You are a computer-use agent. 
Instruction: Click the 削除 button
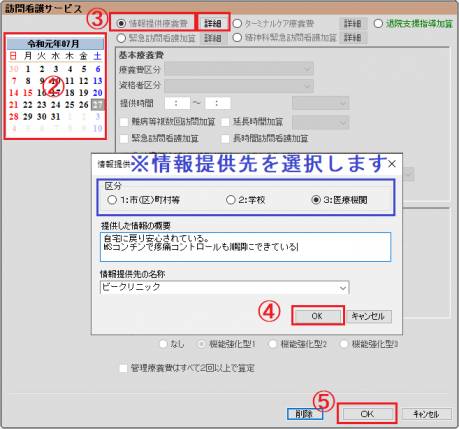(x=305, y=414)
